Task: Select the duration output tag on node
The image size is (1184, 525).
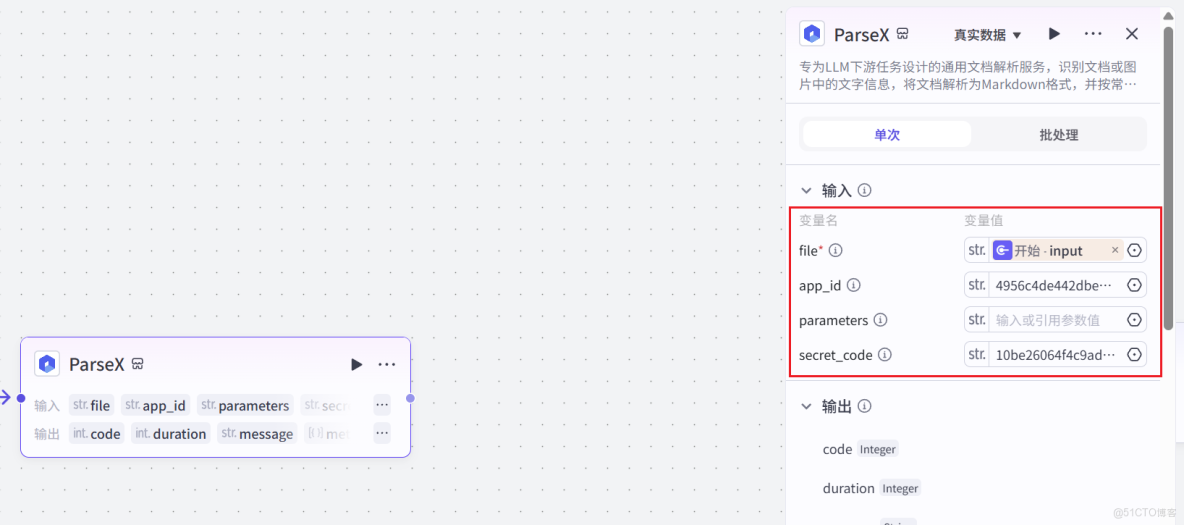Action: coord(171,434)
